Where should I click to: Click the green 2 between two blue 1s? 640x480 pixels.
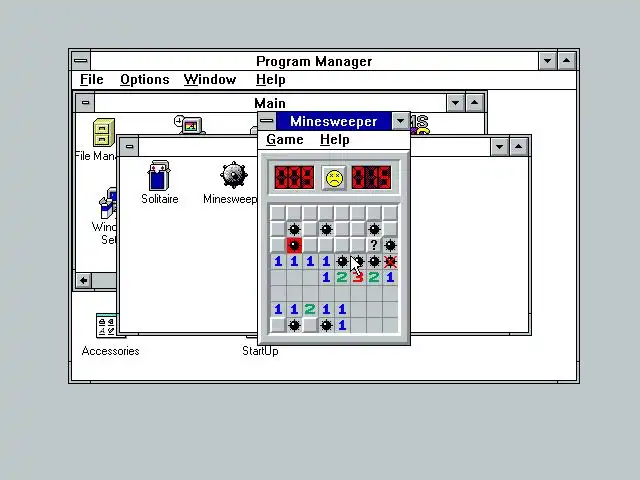tap(310, 309)
